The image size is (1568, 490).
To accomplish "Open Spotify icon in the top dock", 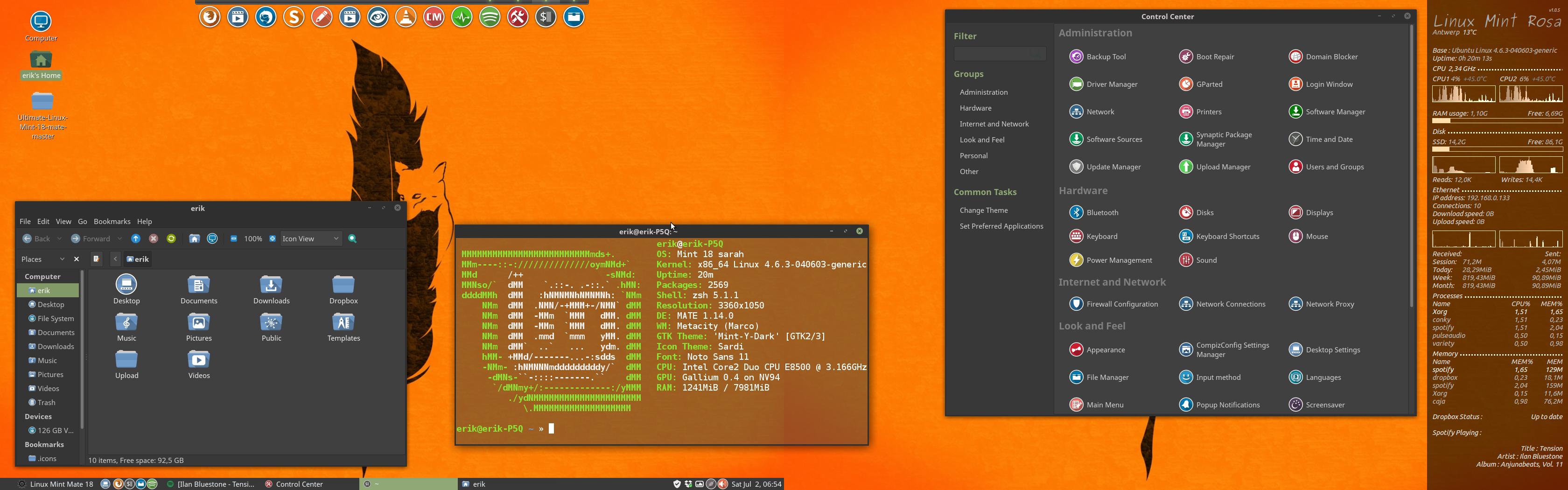I will (x=490, y=17).
